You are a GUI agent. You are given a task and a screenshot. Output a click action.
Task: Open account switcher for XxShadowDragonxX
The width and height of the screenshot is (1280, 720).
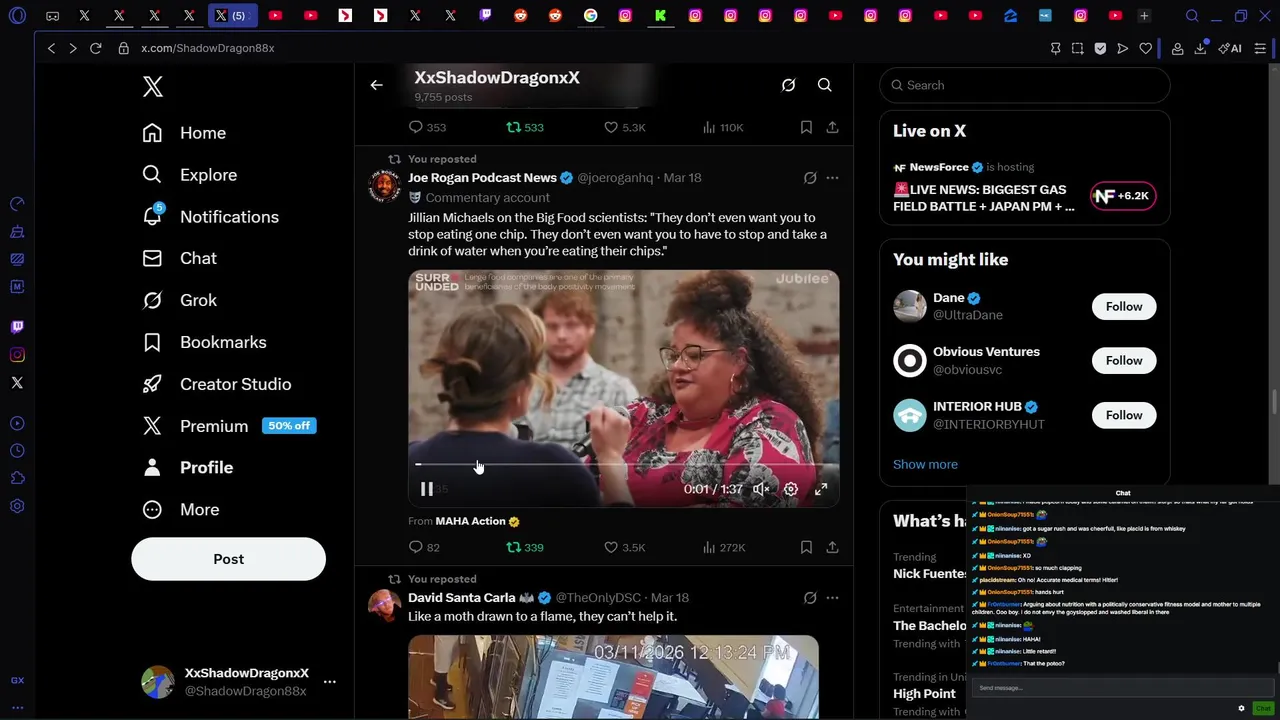tap(239, 682)
